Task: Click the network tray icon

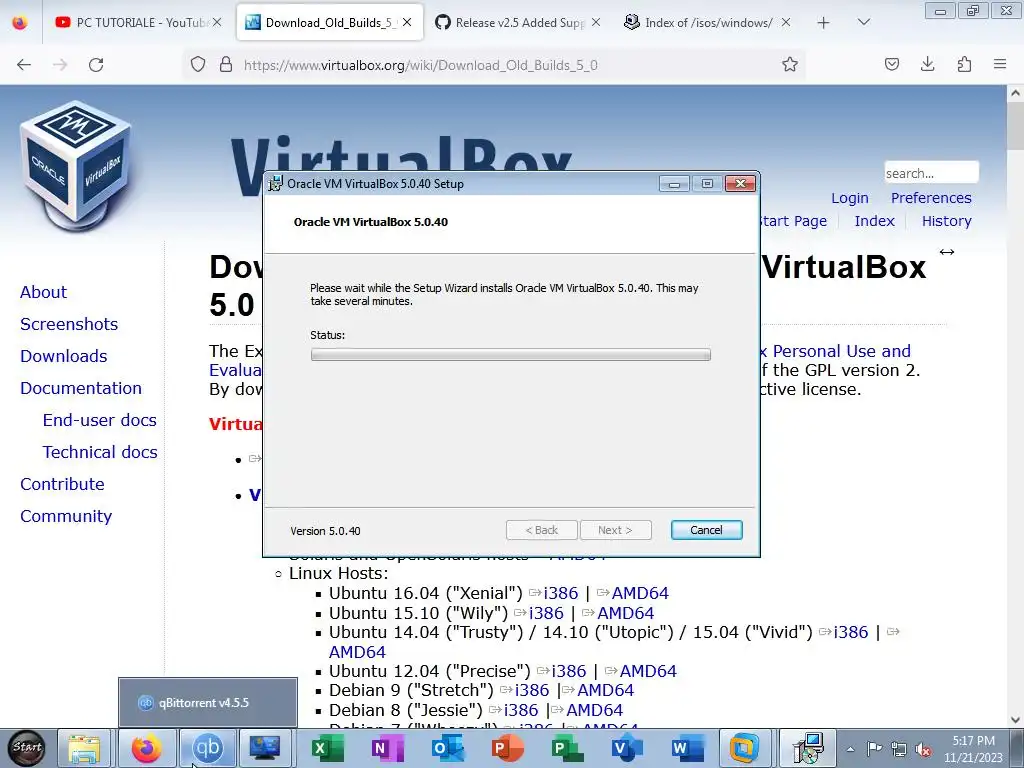Action: [899, 749]
